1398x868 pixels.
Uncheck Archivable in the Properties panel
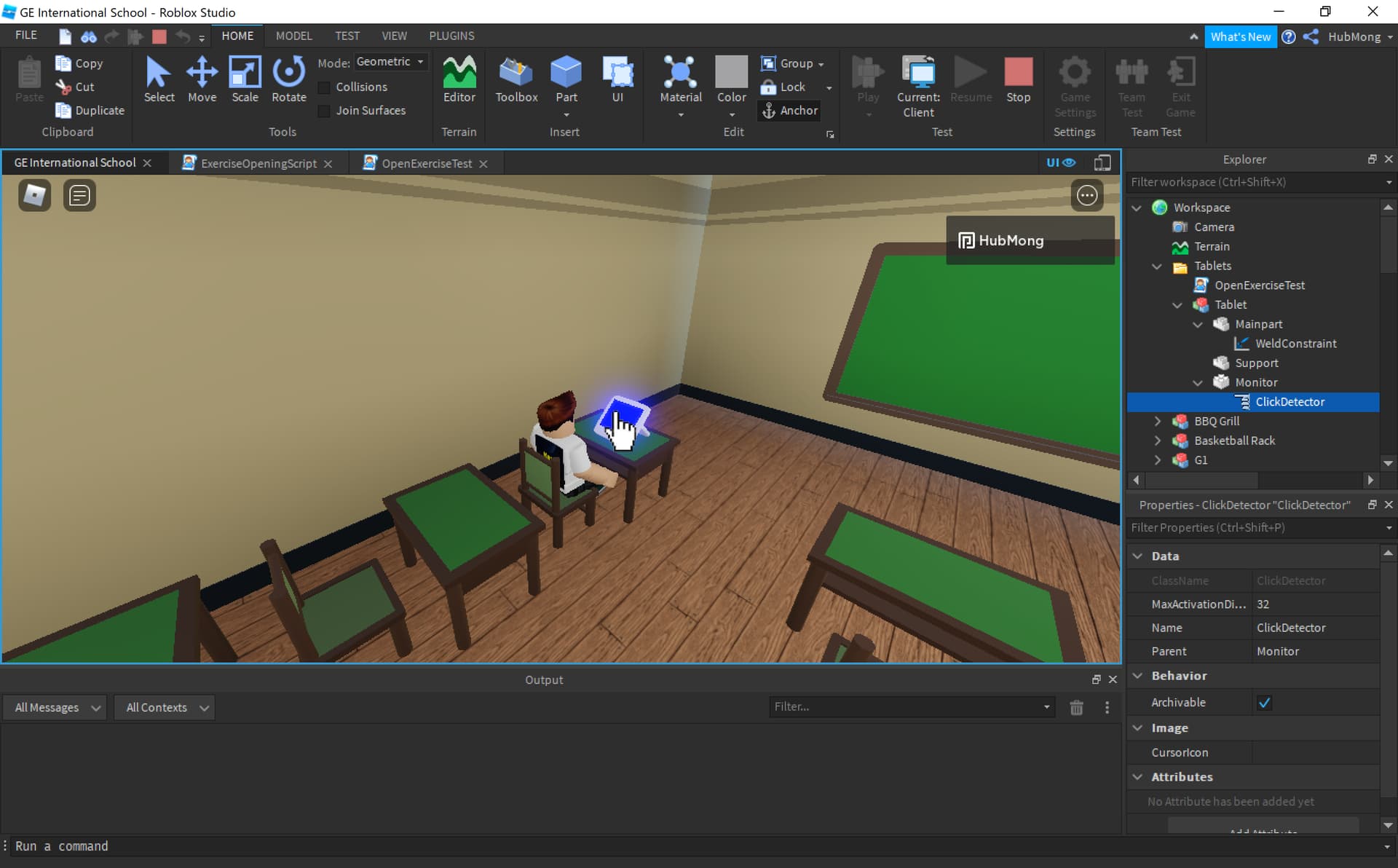[1265, 702]
